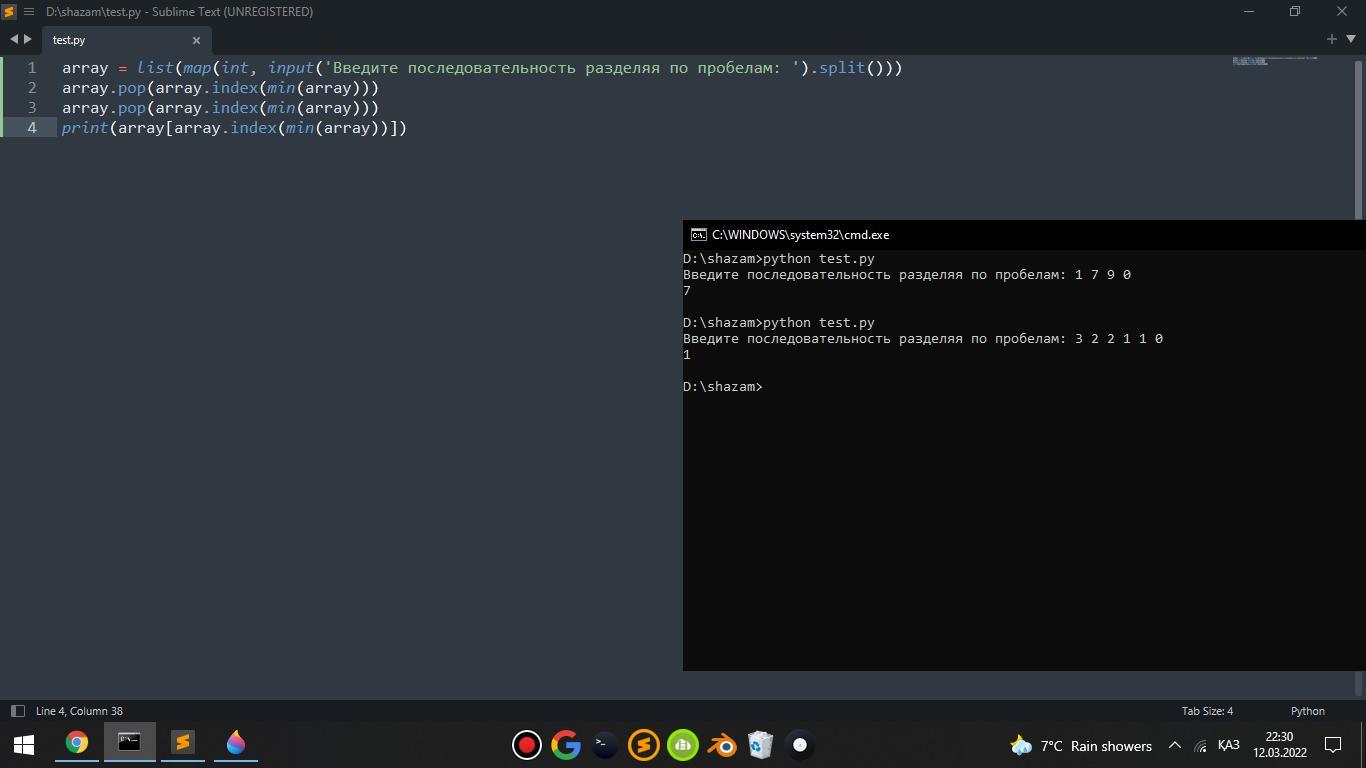Open Google Chrome from taskbar
This screenshot has width=1366, height=768.
77,743
